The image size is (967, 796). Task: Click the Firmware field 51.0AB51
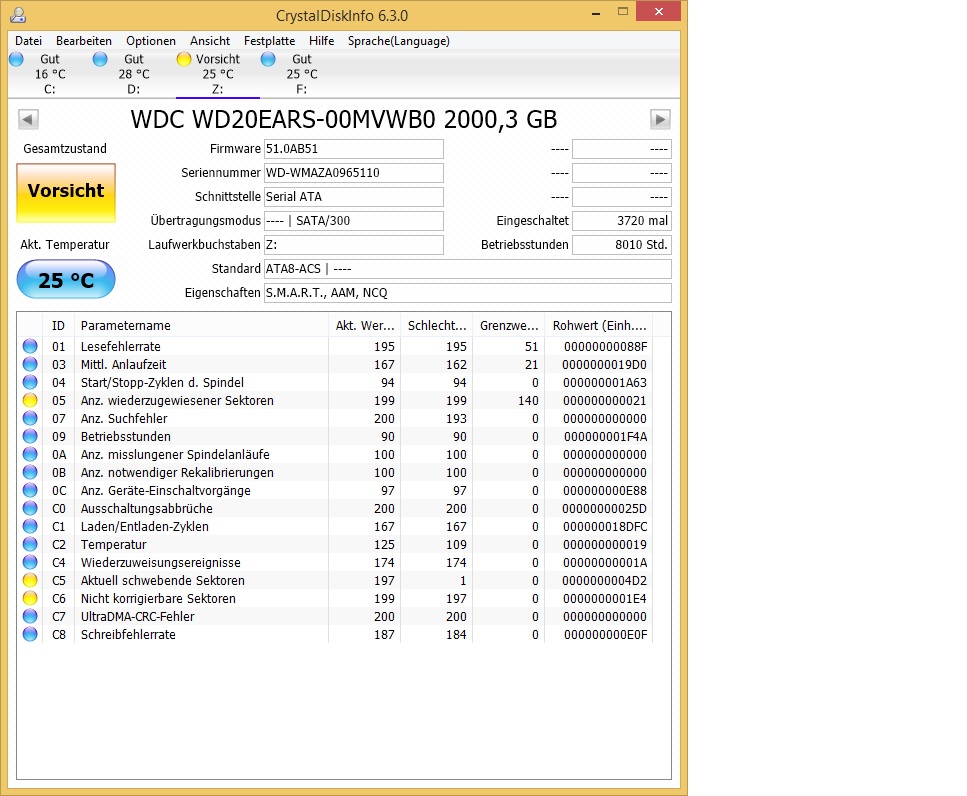point(353,149)
